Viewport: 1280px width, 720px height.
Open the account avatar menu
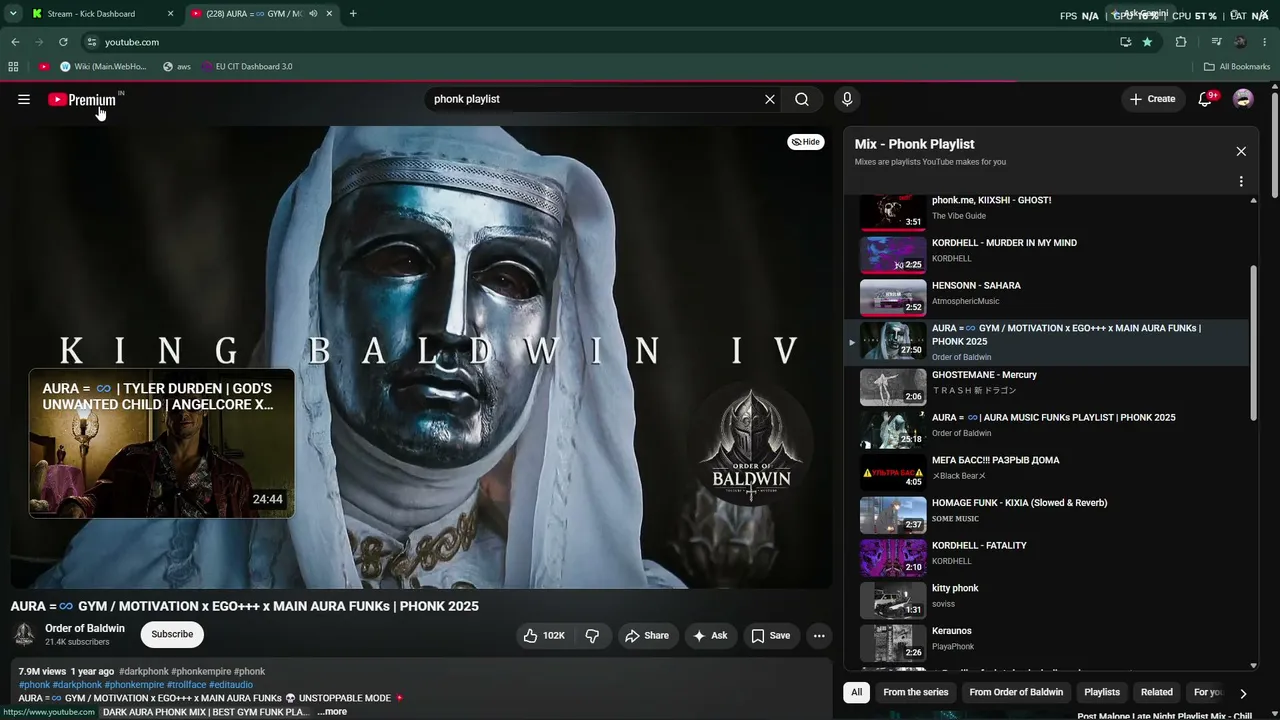1243,99
